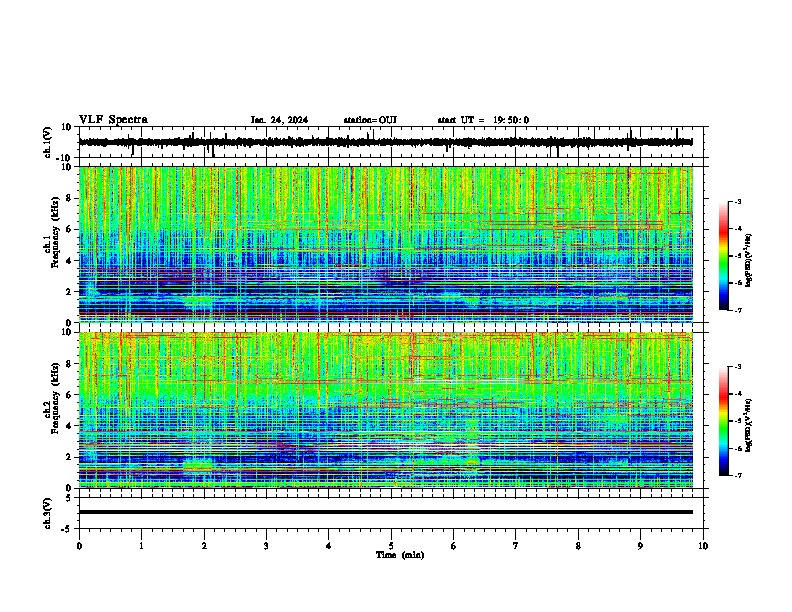Click time axis tick label '2'
792x612 pixels.
point(204,546)
